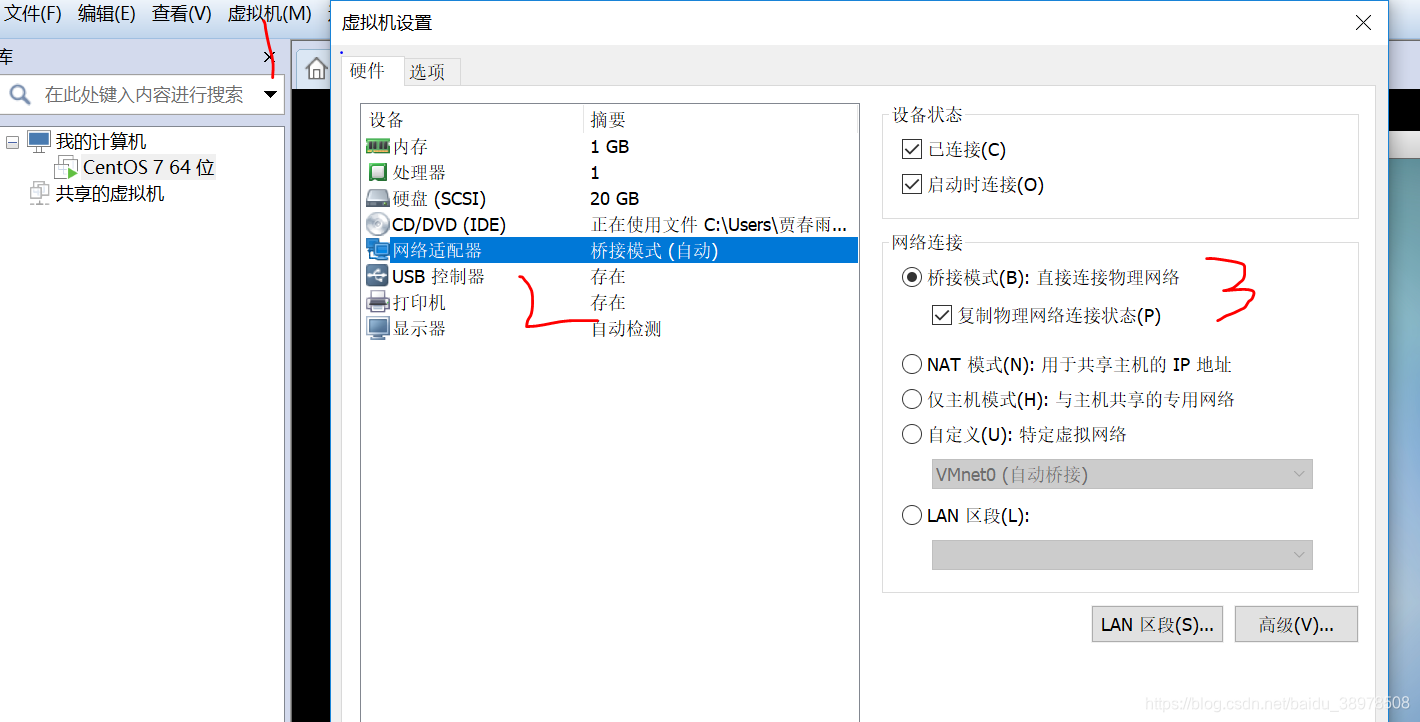Click CentOS 7 64 位 in library tree

click(x=149, y=168)
